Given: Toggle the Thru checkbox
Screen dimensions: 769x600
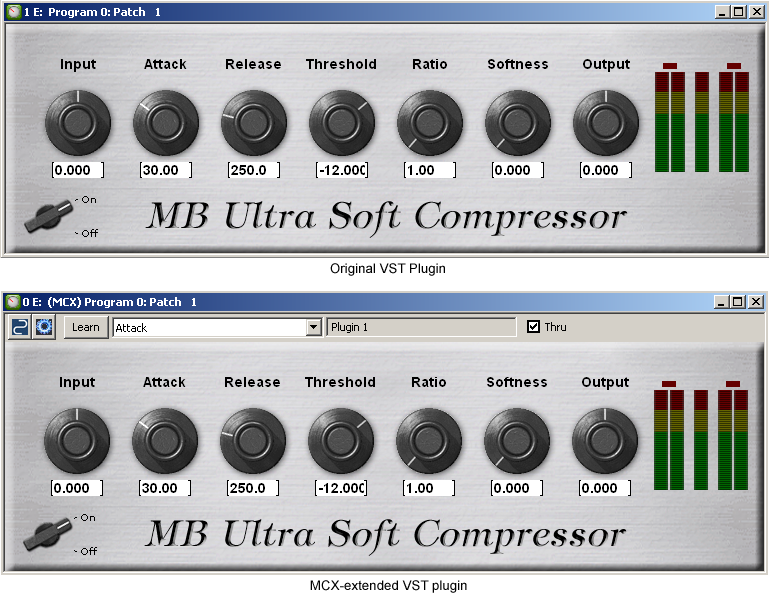Looking at the screenshot, I should click(533, 327).
